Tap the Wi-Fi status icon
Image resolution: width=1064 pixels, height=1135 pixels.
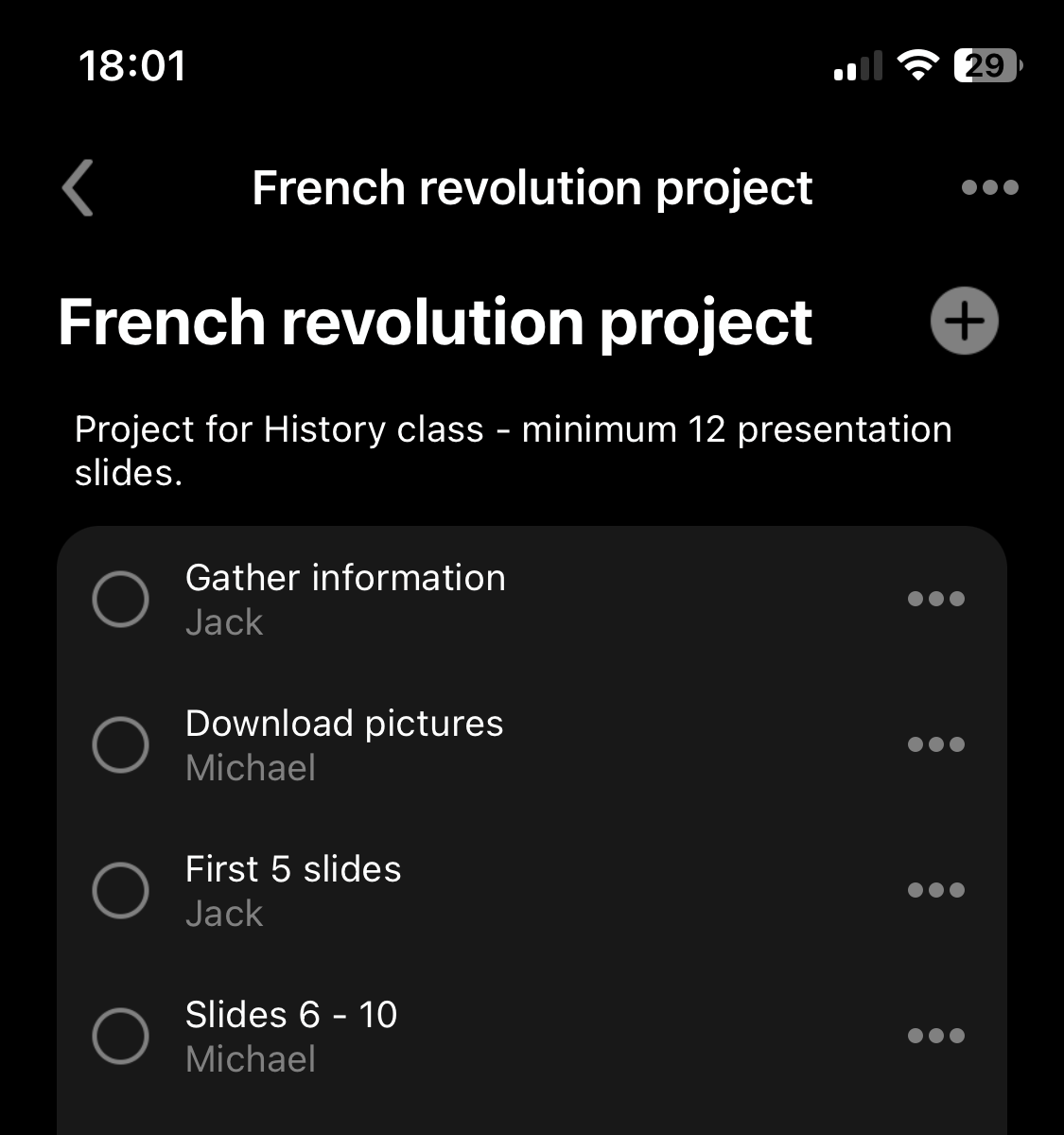(x=916, y=65)
